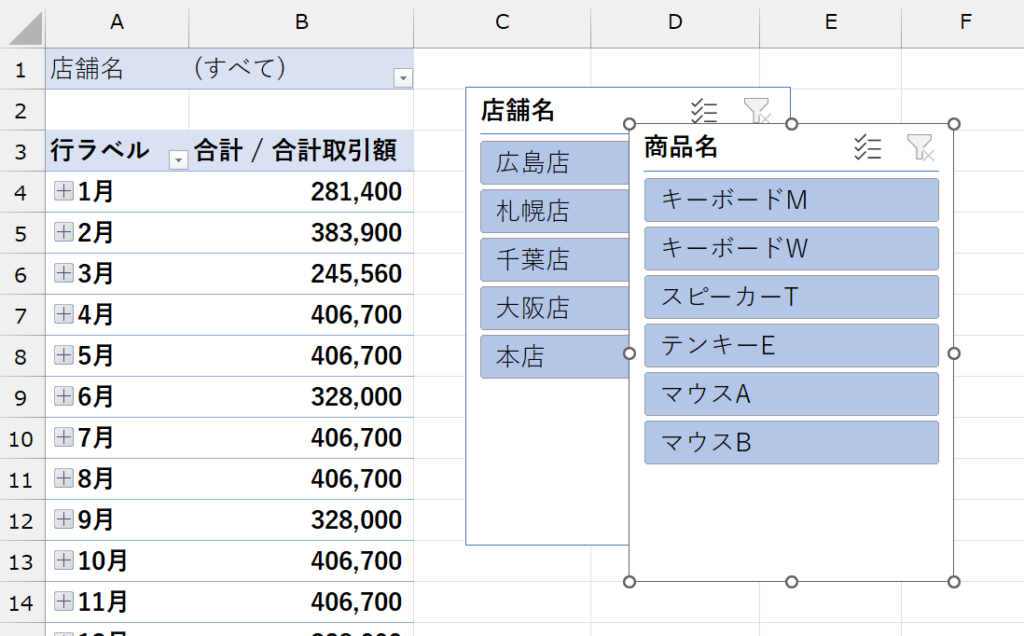Click the select-all corner triangle
The image size is (1024, 636).
24,28
